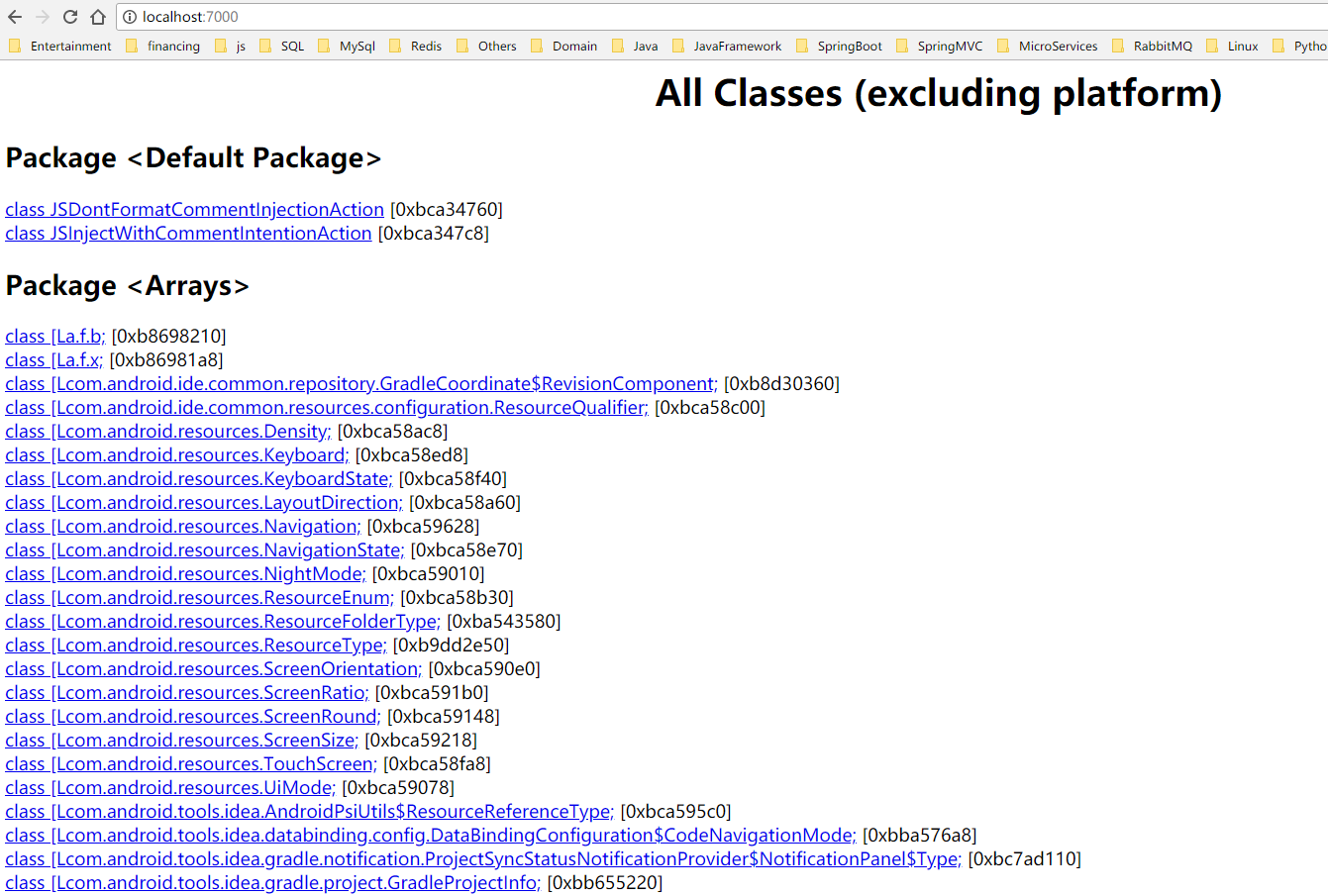Open the Java bookmark folder
The image size is (1328, 896).
coord(635,46)
